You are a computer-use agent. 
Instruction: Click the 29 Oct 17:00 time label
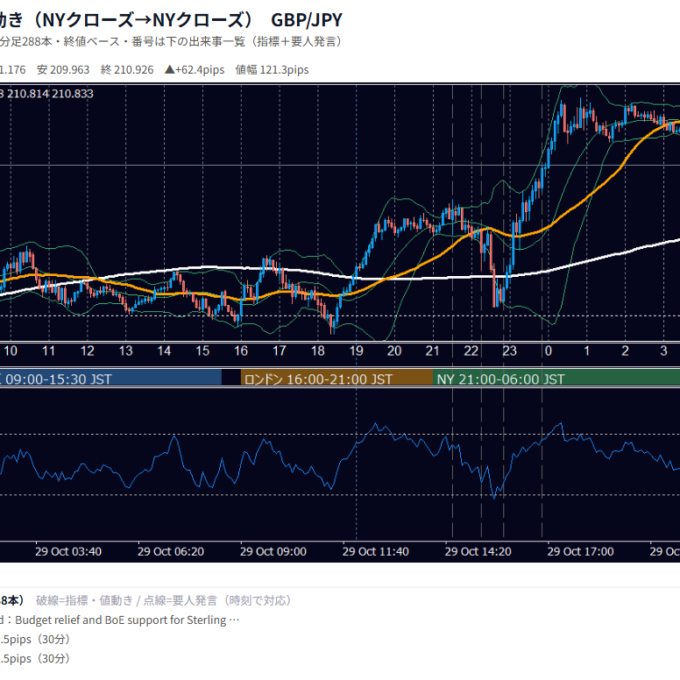(x=580, y=552)
